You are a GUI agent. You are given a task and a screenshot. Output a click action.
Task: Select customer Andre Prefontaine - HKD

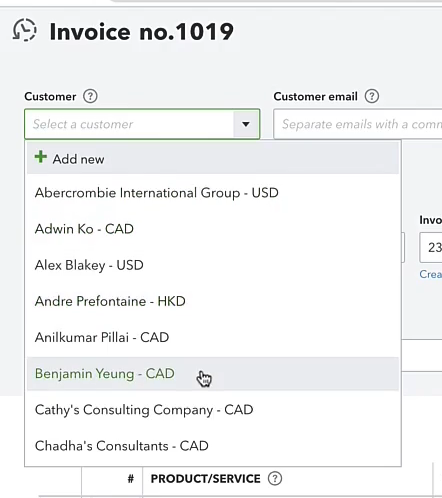click(213, 301)
